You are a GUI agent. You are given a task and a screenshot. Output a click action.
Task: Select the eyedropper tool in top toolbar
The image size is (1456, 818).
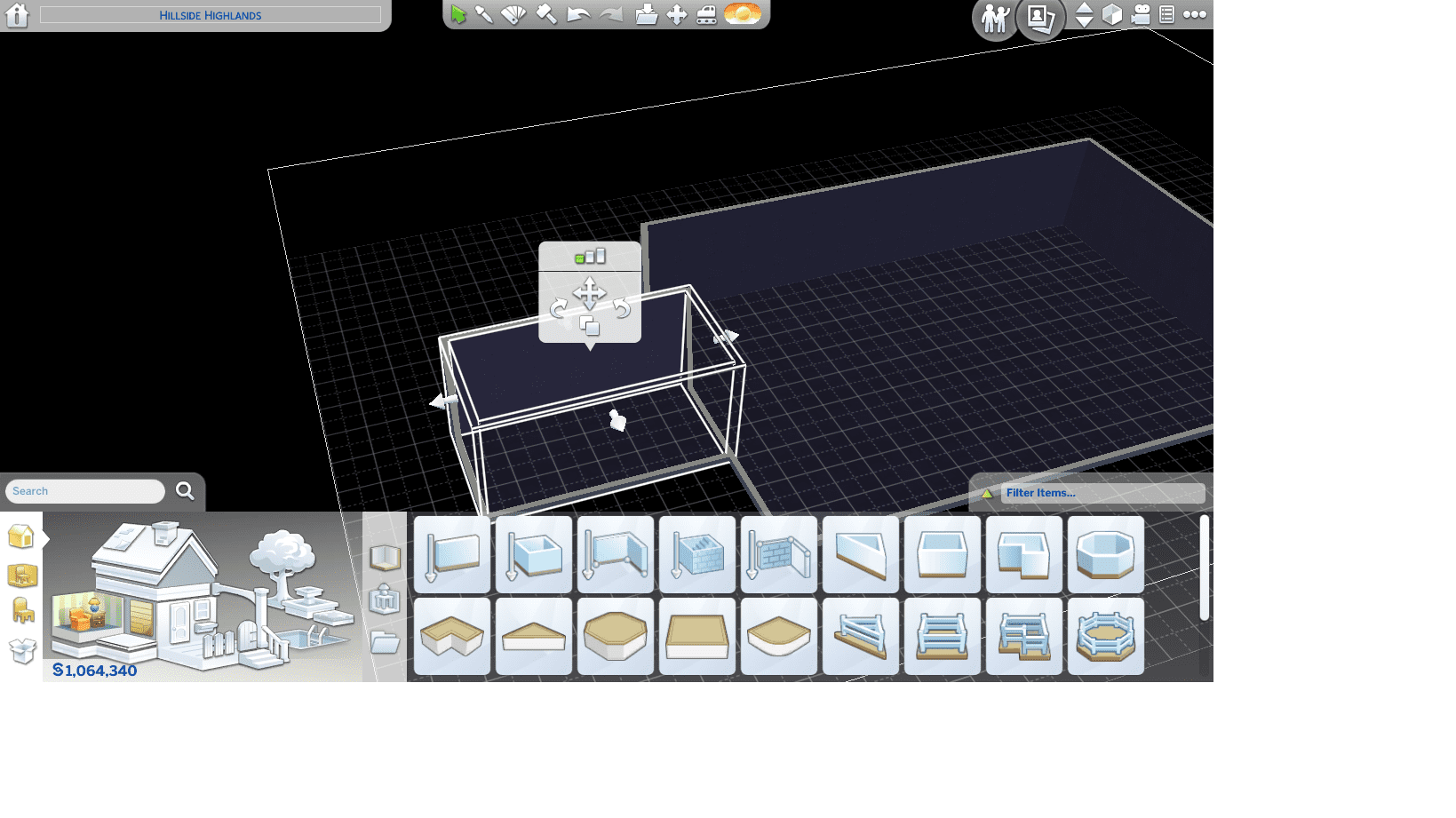tap(484, 15)
